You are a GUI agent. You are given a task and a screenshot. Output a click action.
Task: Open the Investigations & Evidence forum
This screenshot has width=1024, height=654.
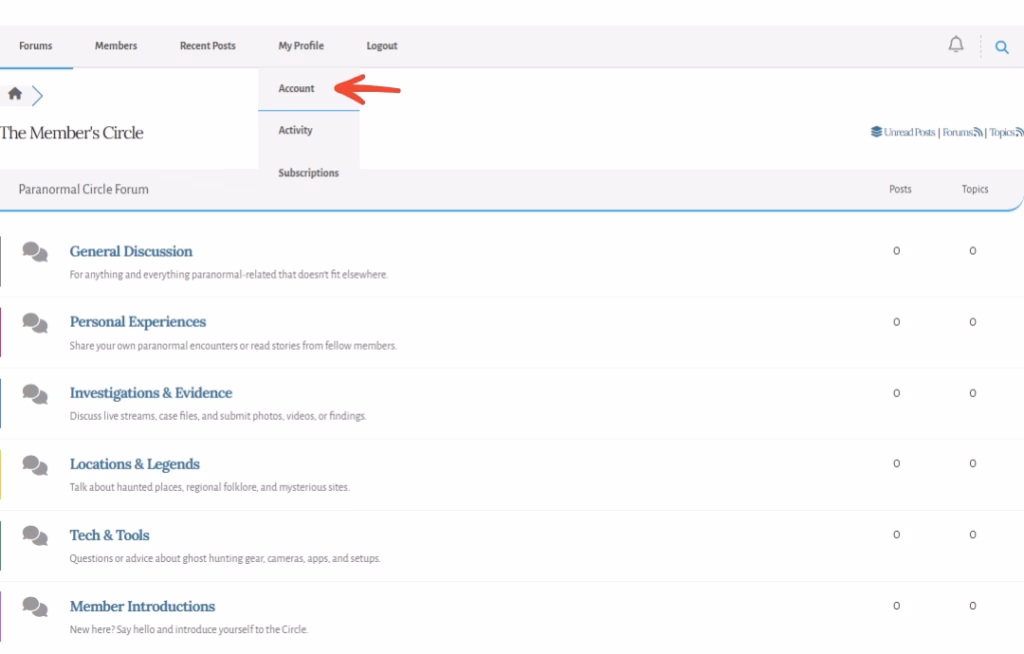pyautogui.click(x=151, y=393)
